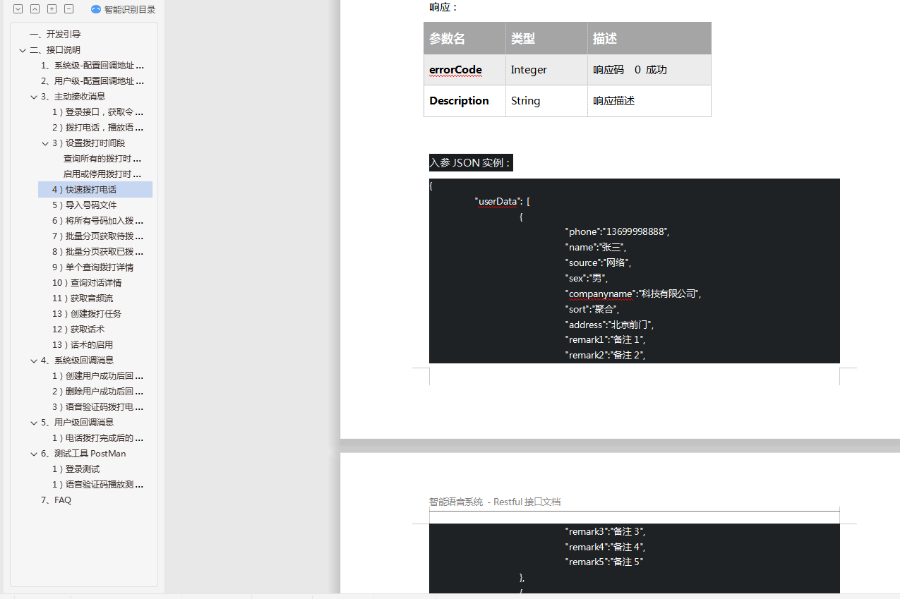
Task: Collapse the 3)设置拨打时间段 chevron
Action: click(45, 143)
